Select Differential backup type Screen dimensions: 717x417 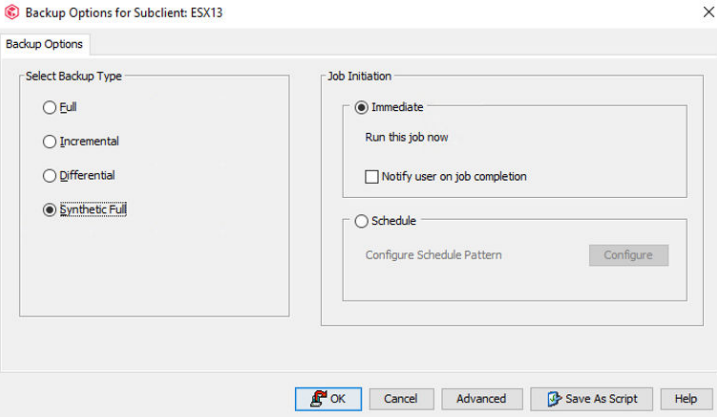[x=50, y=175]
